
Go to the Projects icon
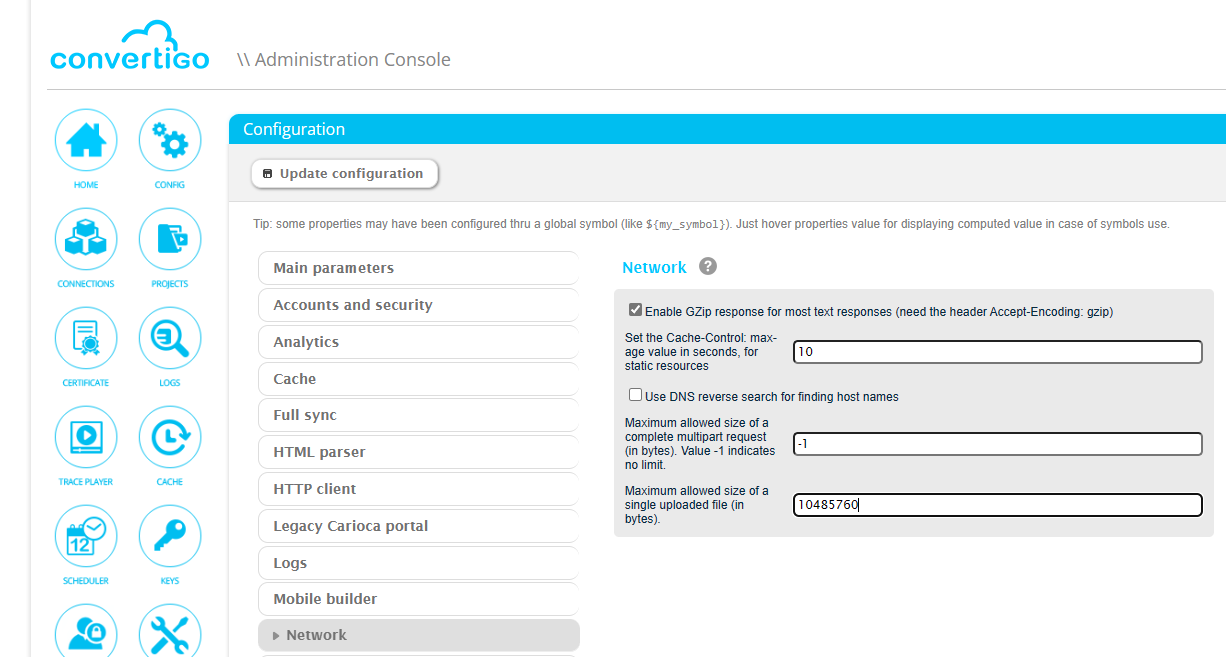pos(170,239)
